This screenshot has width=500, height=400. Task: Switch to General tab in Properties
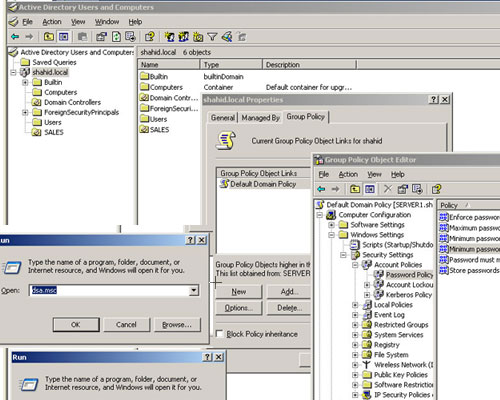tap(223, 118)
